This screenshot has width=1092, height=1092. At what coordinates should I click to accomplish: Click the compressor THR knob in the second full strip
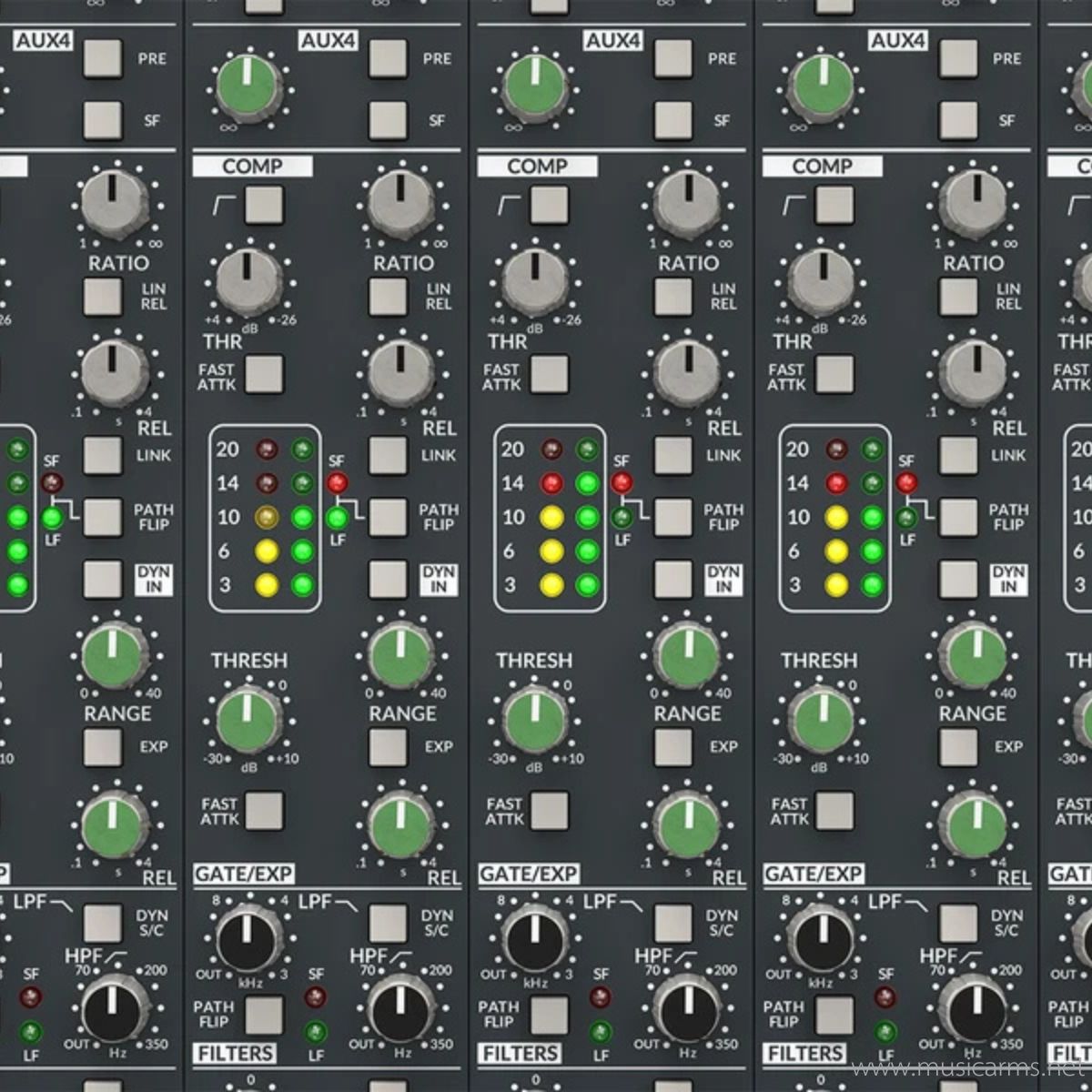[532, 281]
